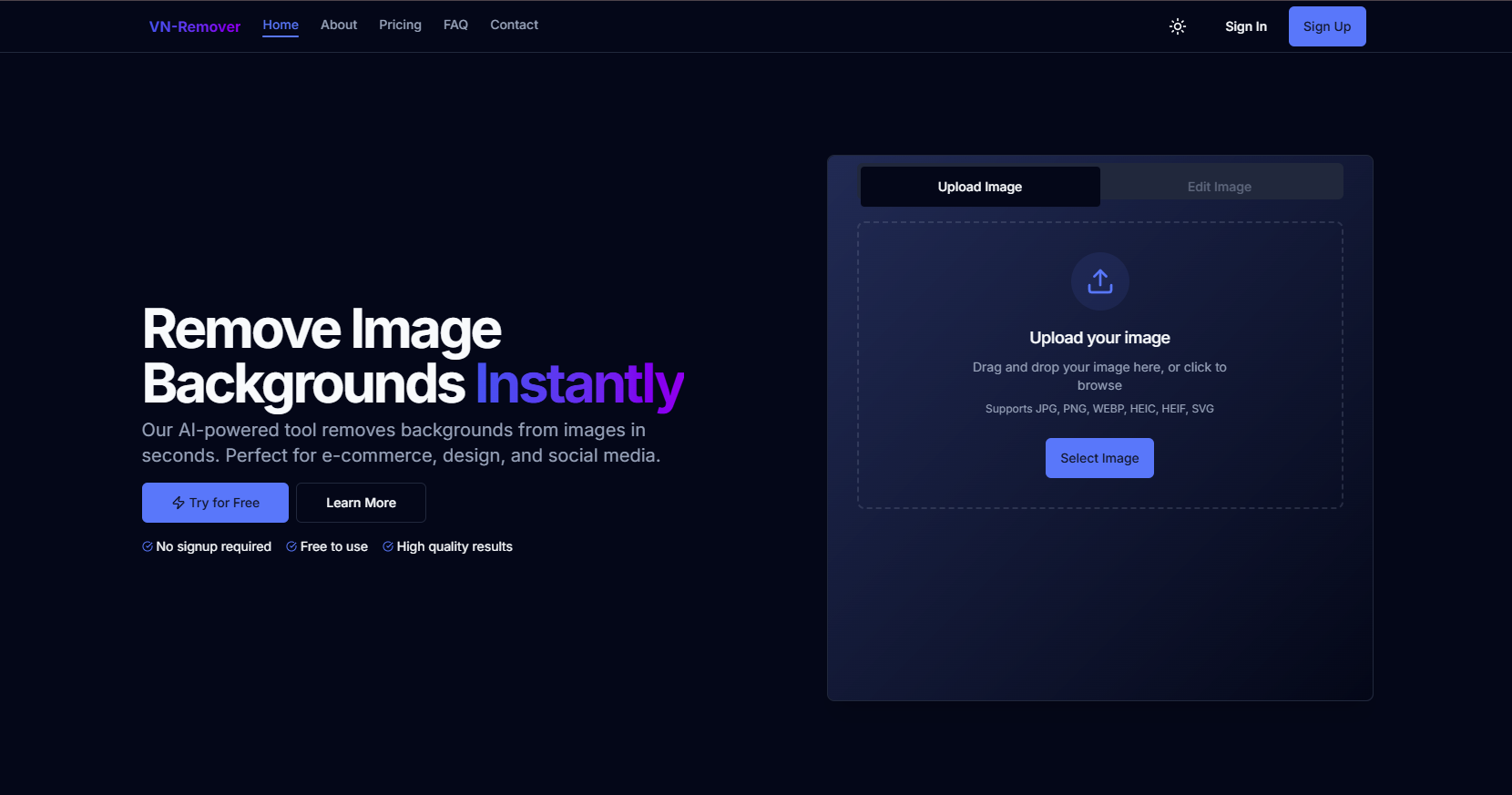Click the checkmark icon beside High quality results
Viewport: 1512px width, 795px height.
pyautogui.click(x=388, y=546)
